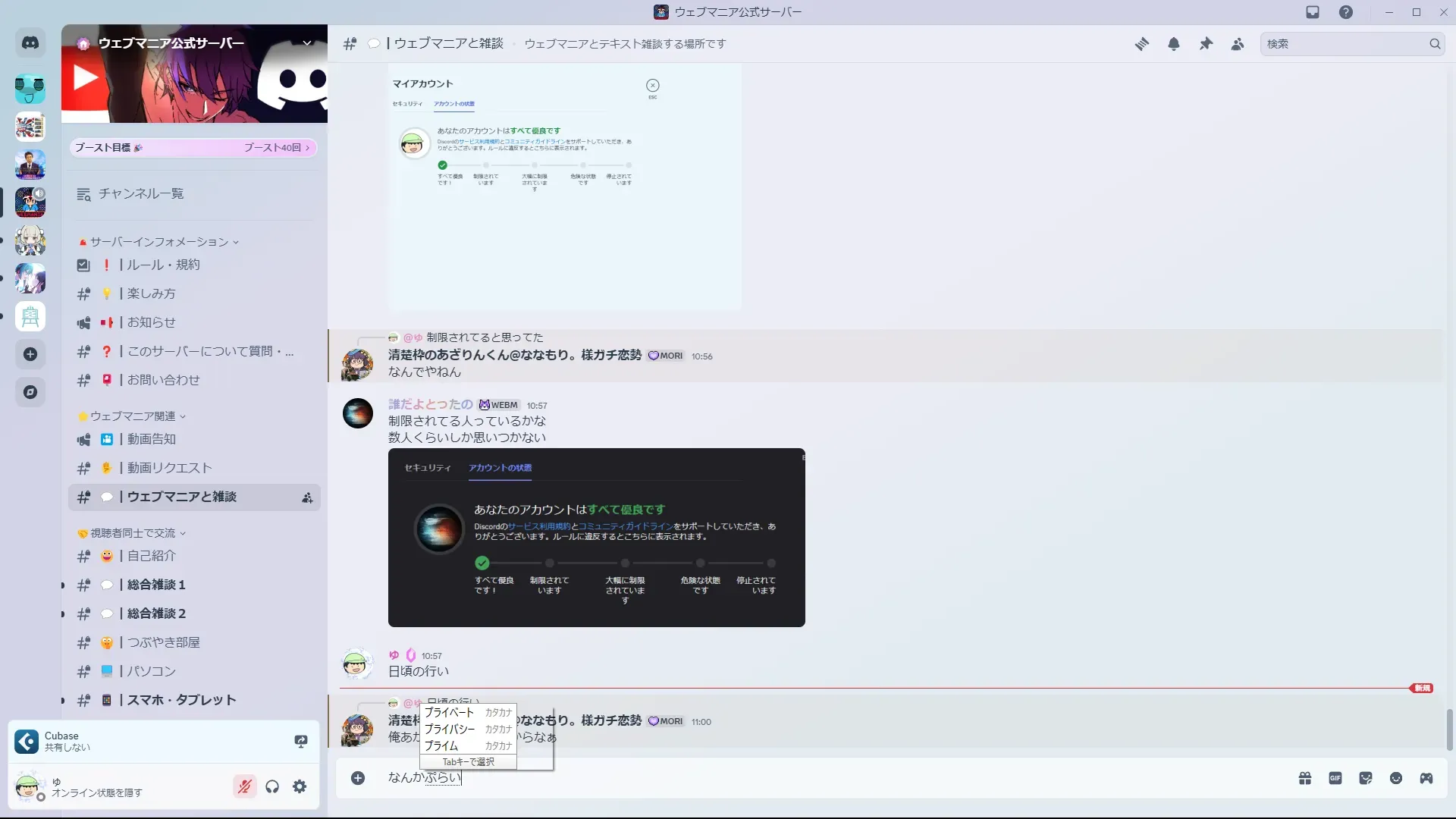This screenshot has height=819, width=1456.
Task: Toggle headphone deafen button
Action: click(x=272, y=786)
